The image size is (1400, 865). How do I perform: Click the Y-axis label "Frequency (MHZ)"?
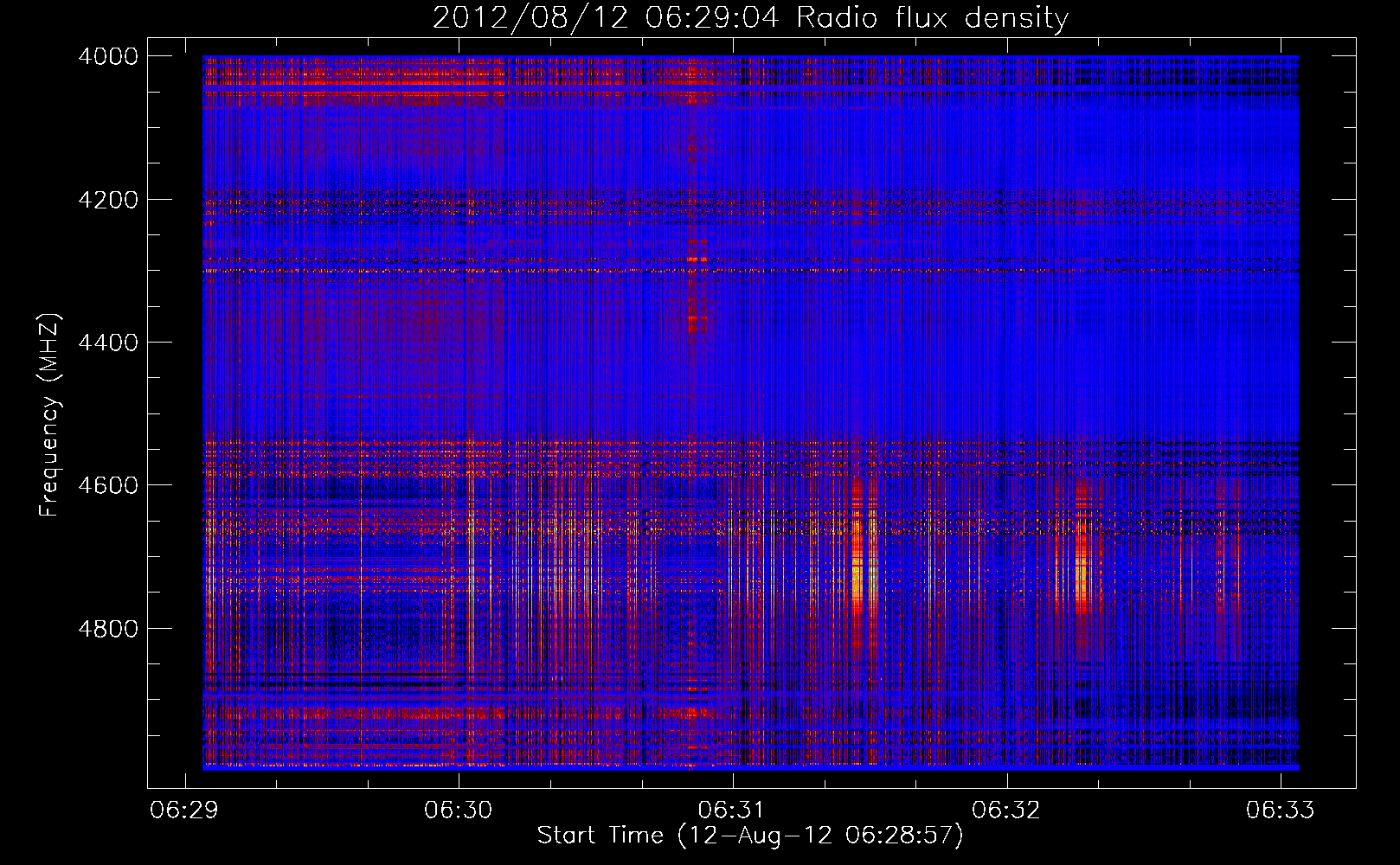49,415
